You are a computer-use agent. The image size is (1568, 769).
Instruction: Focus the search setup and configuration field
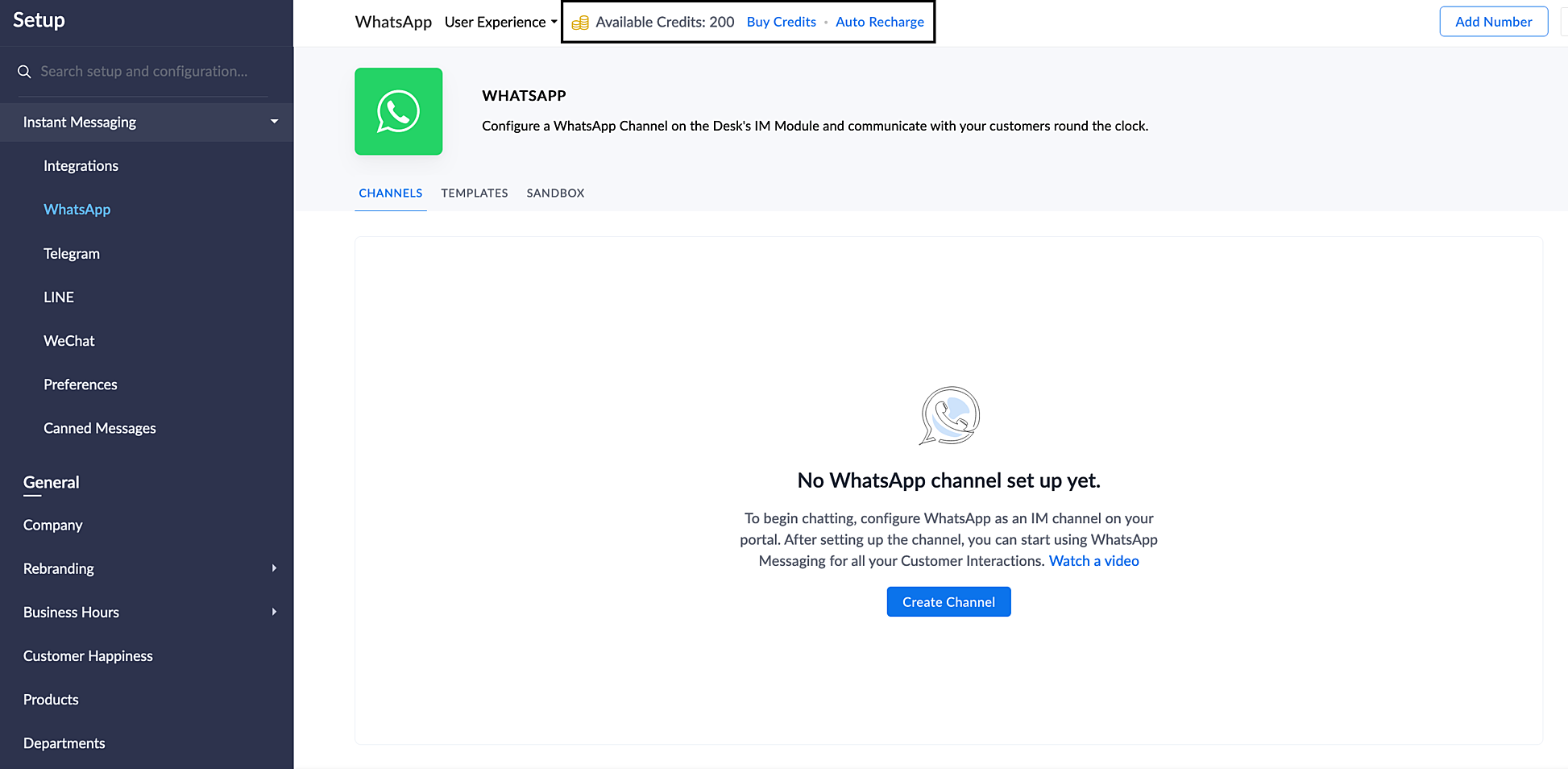coord(143,72)
